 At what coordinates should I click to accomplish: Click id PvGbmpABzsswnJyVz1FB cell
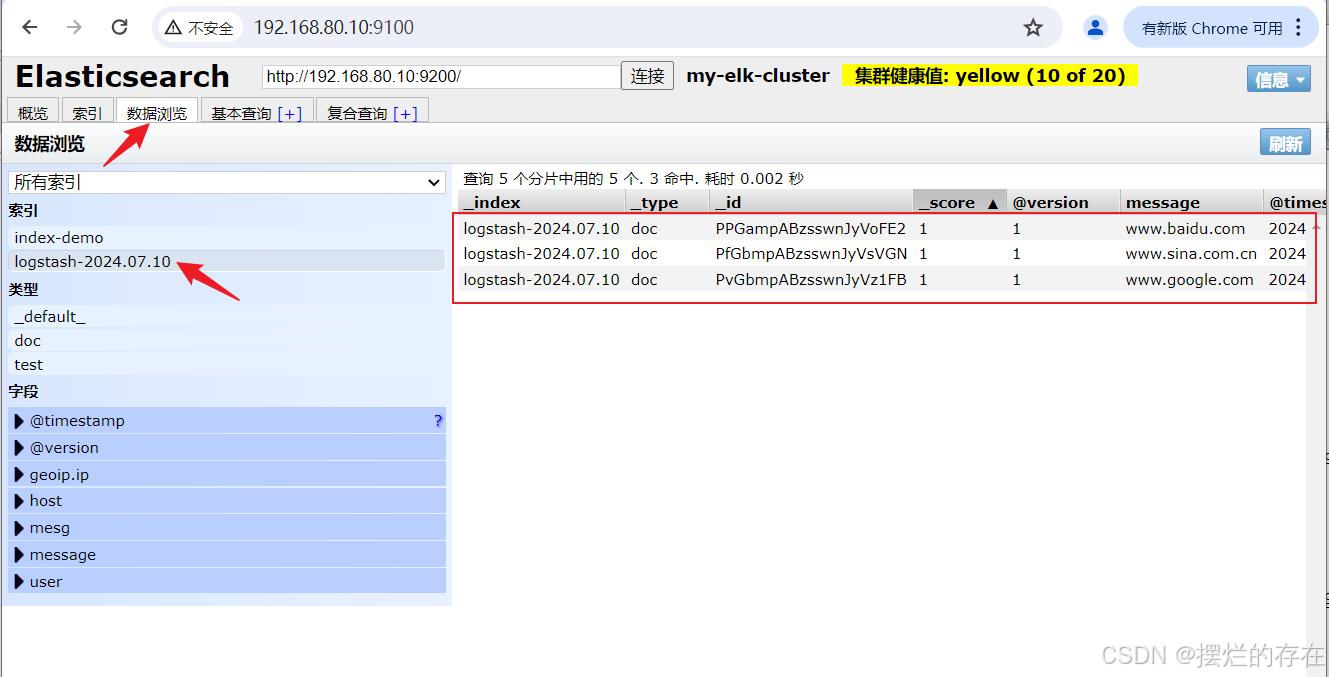[811, 280]
